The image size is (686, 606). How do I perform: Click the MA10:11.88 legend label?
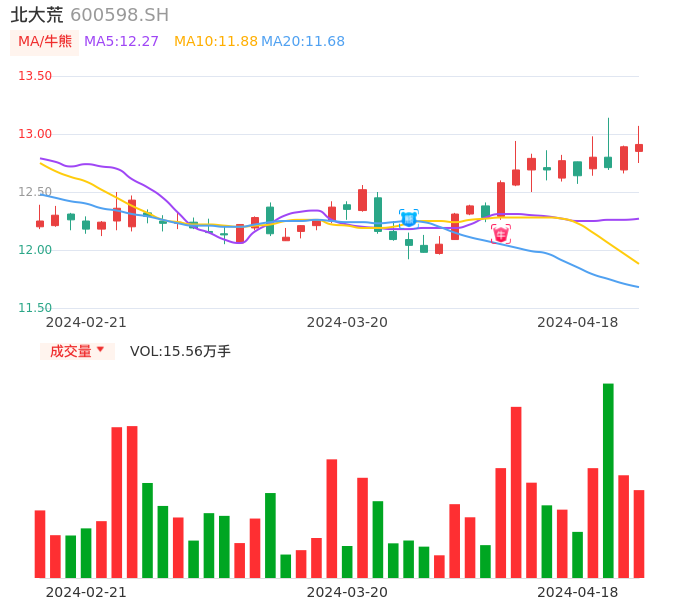[216, 42]
